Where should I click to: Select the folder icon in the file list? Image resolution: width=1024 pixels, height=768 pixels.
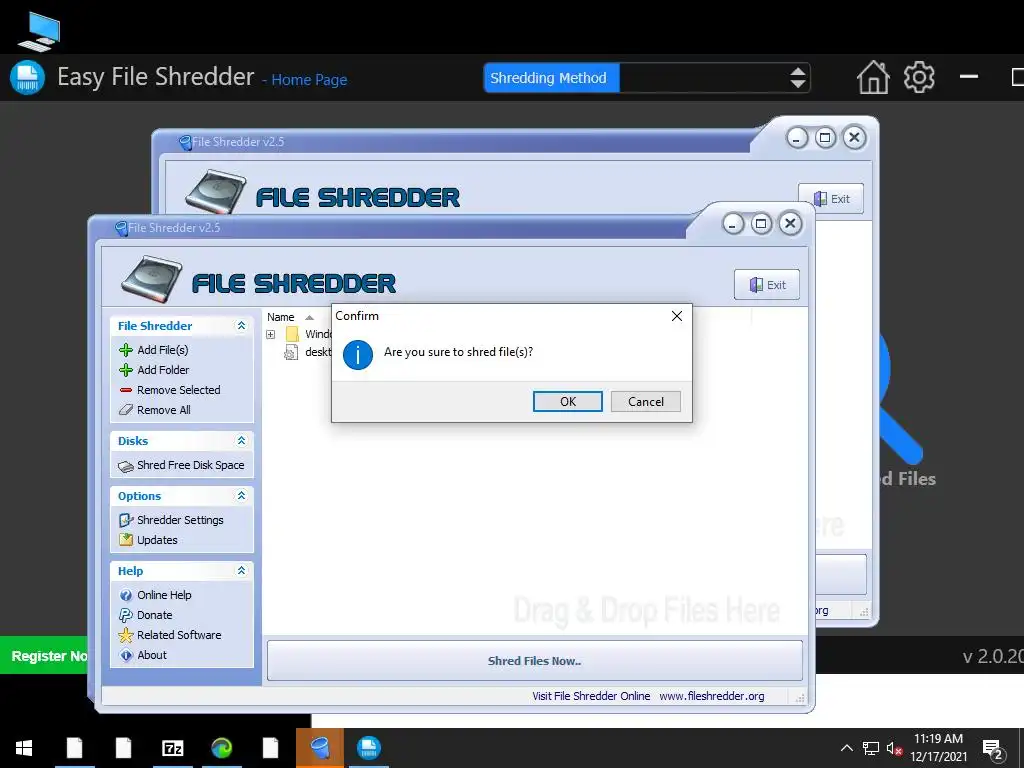[x=292, y=334]
